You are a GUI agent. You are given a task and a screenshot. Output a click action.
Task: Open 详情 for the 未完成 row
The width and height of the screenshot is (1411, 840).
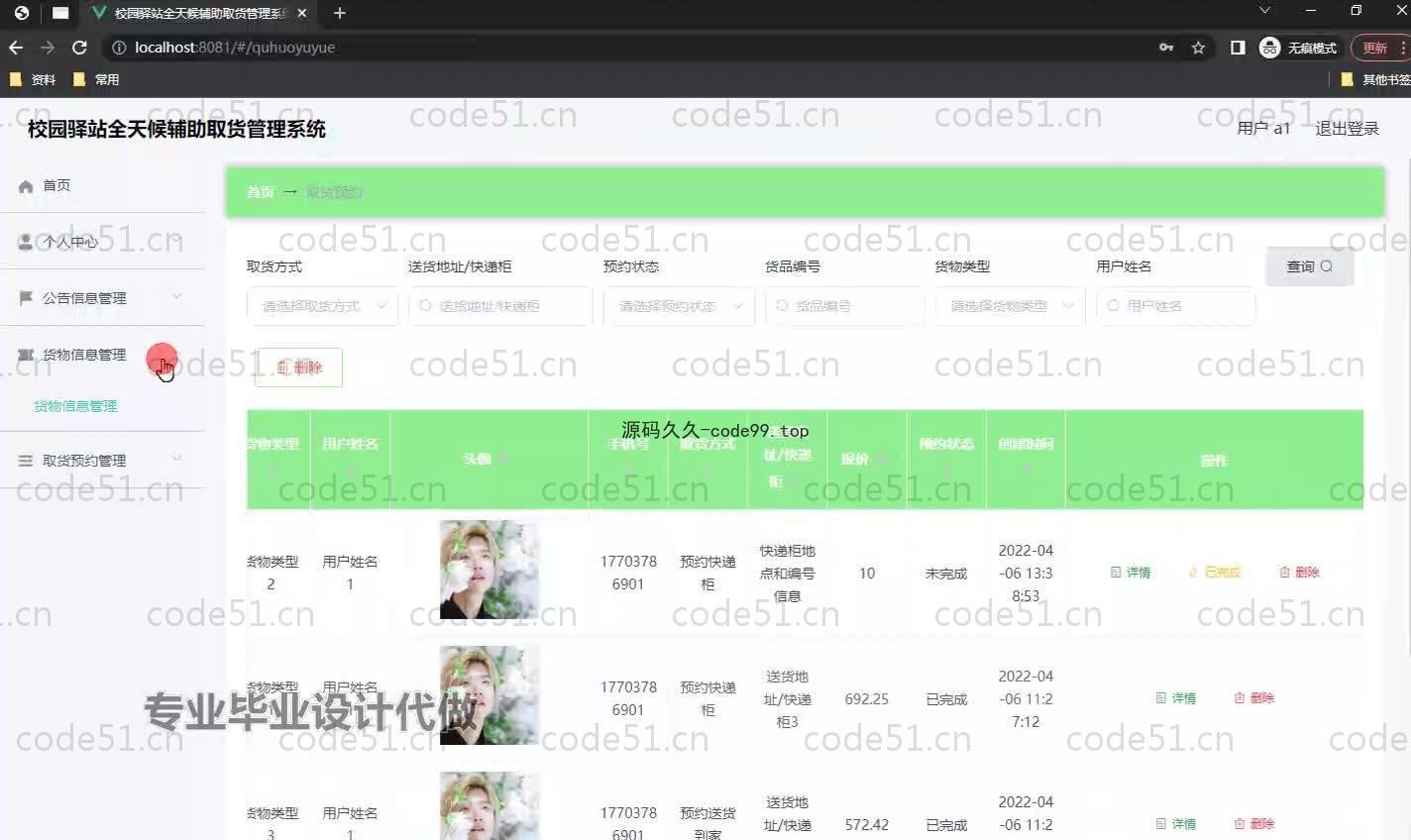click(1131, 573)
